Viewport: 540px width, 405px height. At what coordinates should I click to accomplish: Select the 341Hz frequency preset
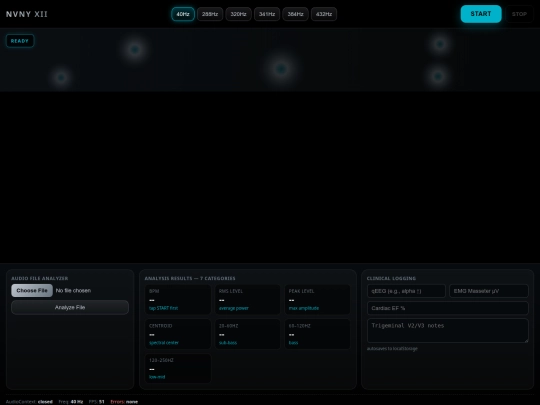[267, 14]
